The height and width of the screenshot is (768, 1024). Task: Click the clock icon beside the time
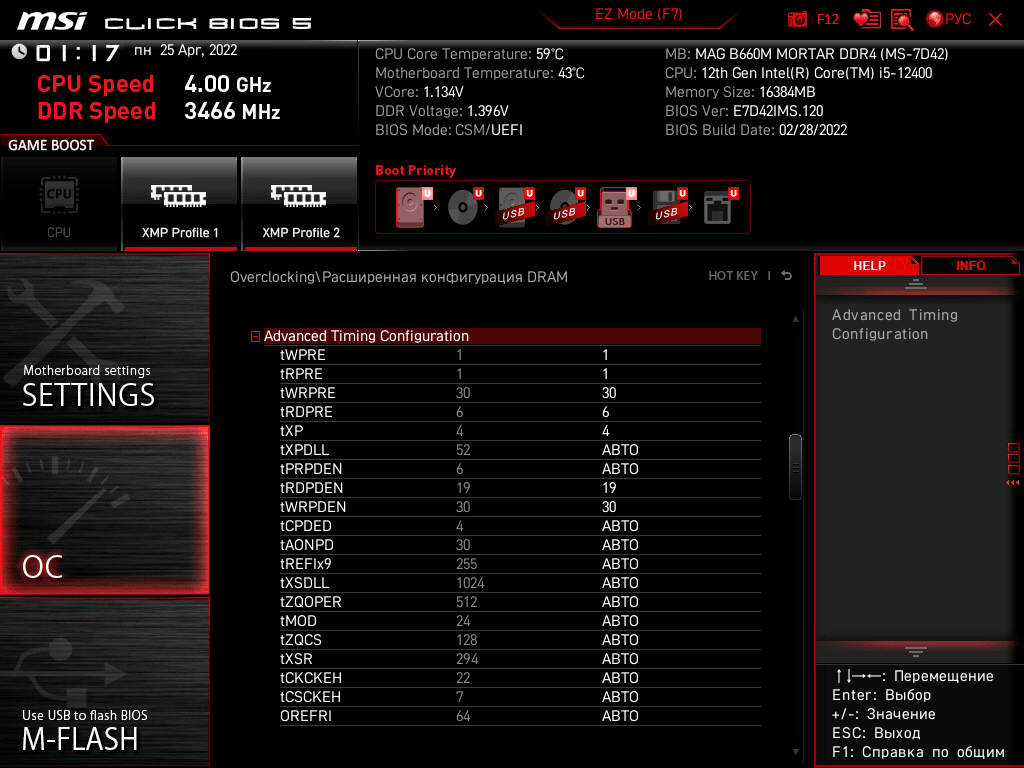click(x=19, y=52)
